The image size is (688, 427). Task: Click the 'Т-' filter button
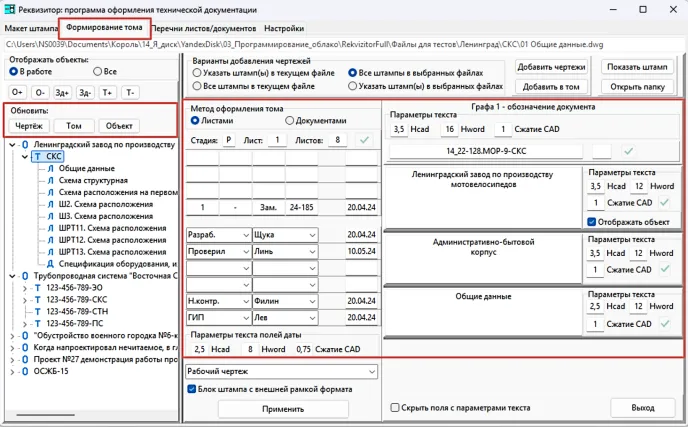(x=128, y=92)
